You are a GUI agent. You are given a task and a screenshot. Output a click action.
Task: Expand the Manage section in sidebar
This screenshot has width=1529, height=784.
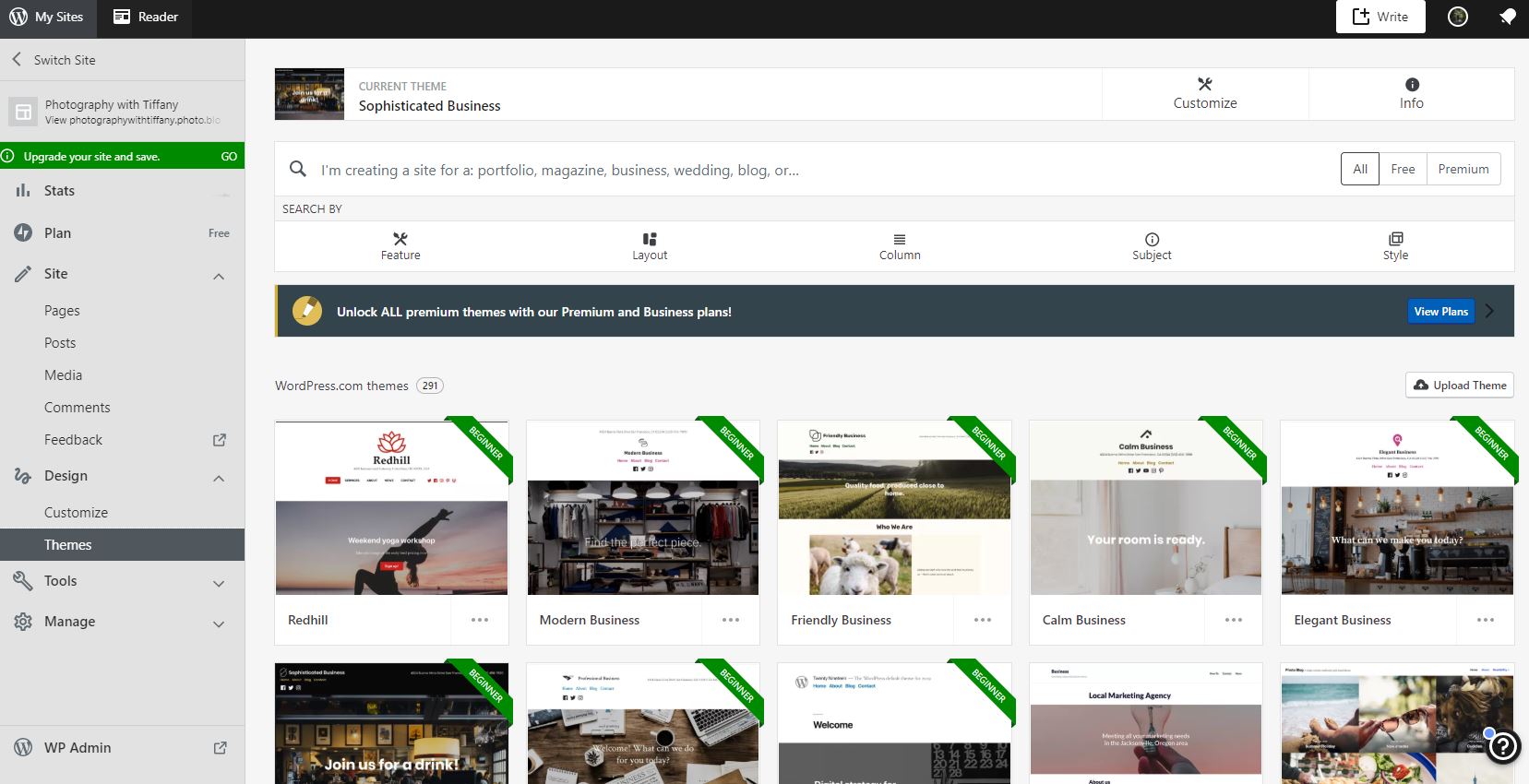219,624
